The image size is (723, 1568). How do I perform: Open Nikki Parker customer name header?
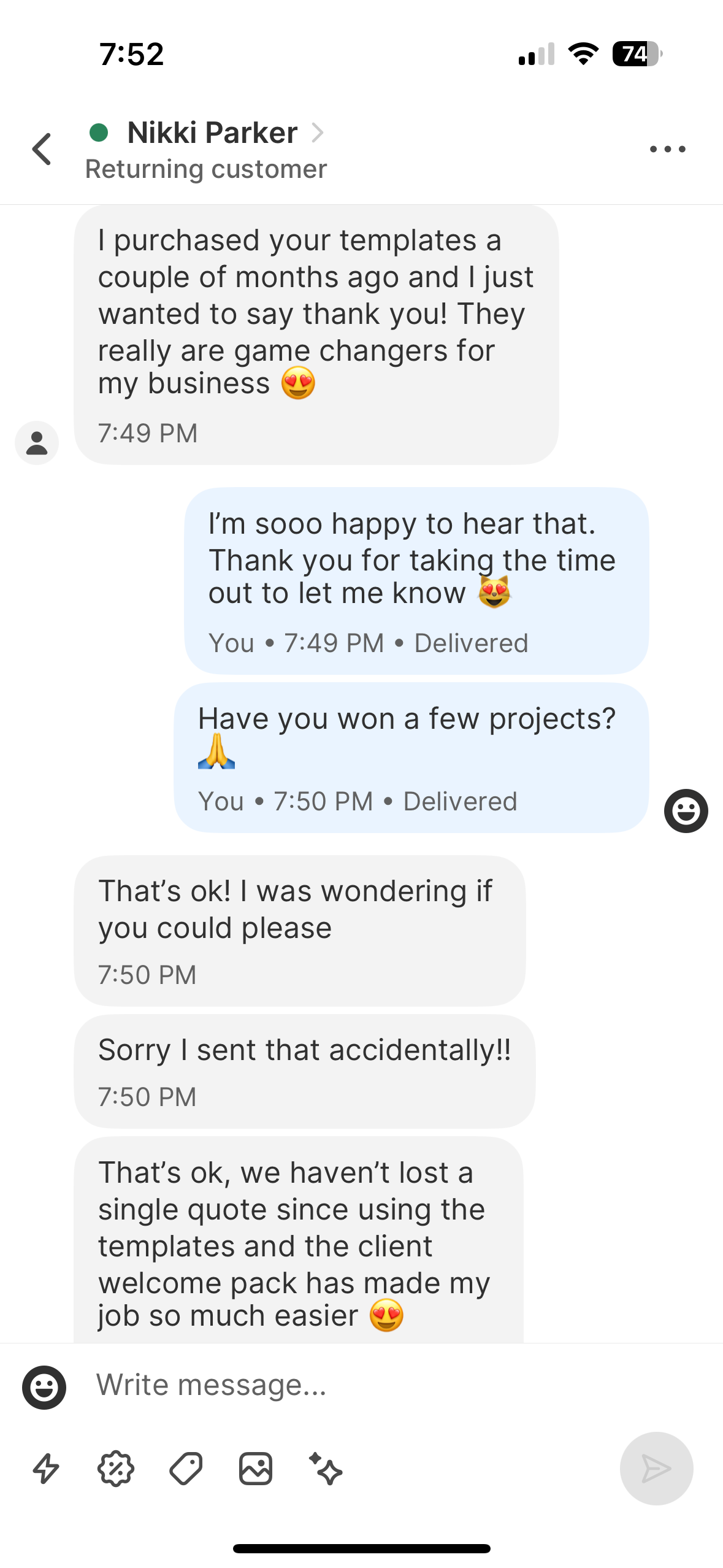click(212, 133)
